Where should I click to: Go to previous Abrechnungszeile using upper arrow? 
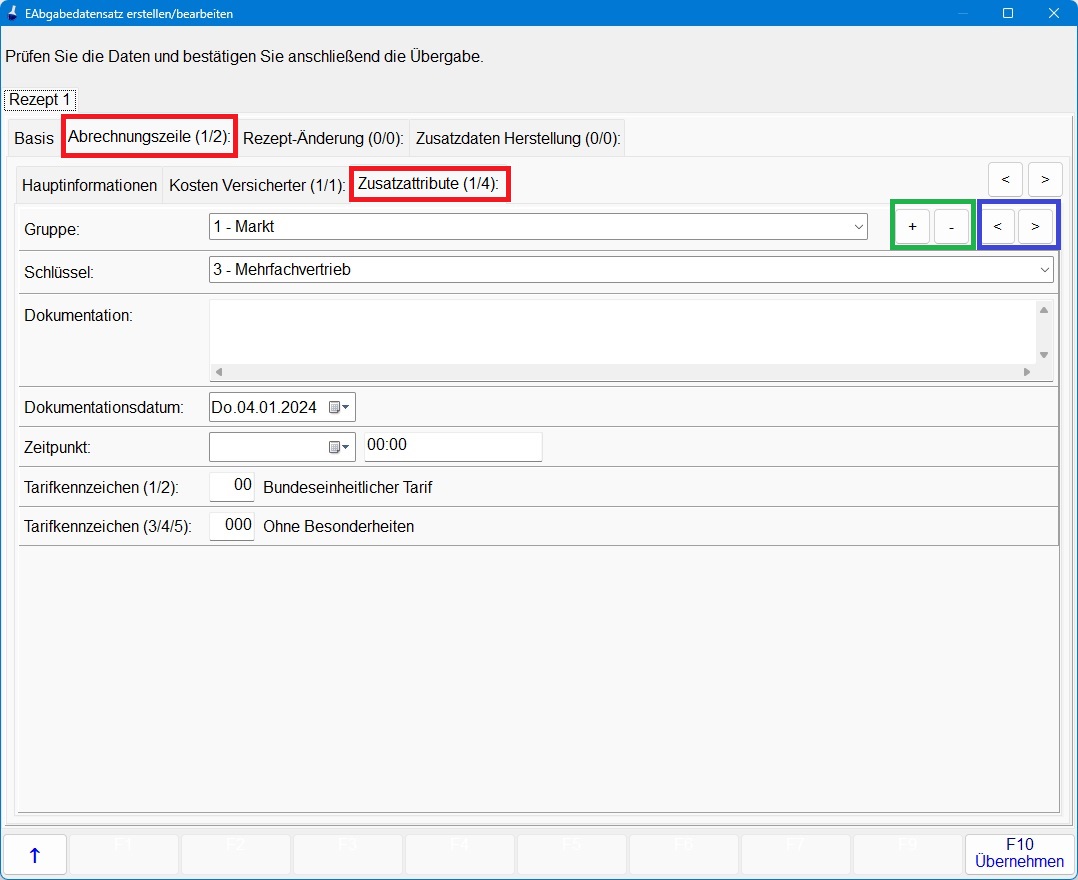coord(1005,179)
